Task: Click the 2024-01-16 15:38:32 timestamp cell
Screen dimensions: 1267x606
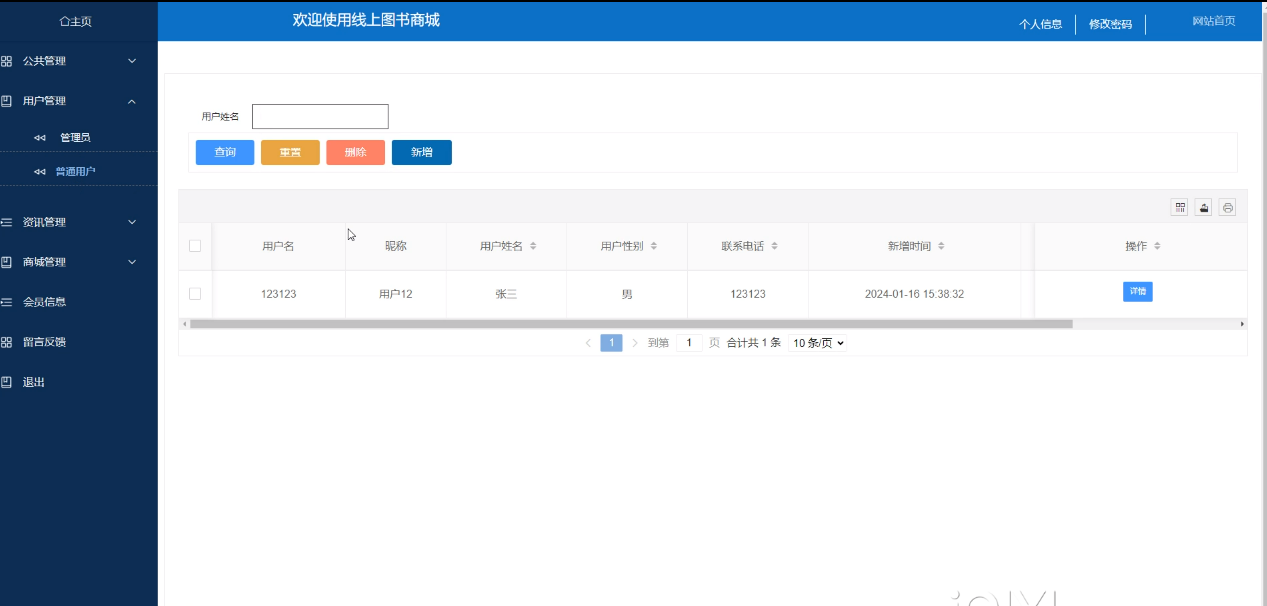Action: (x=914, y=294)
